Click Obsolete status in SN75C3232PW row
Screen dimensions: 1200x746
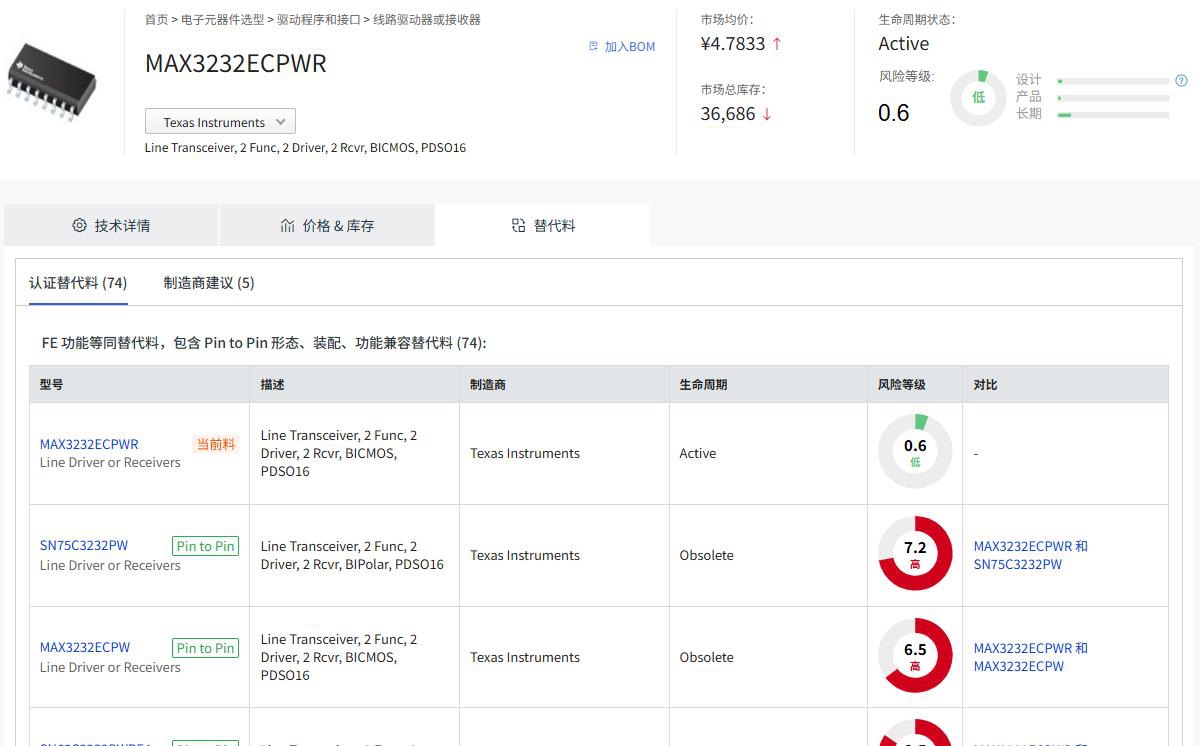[706, 555]
